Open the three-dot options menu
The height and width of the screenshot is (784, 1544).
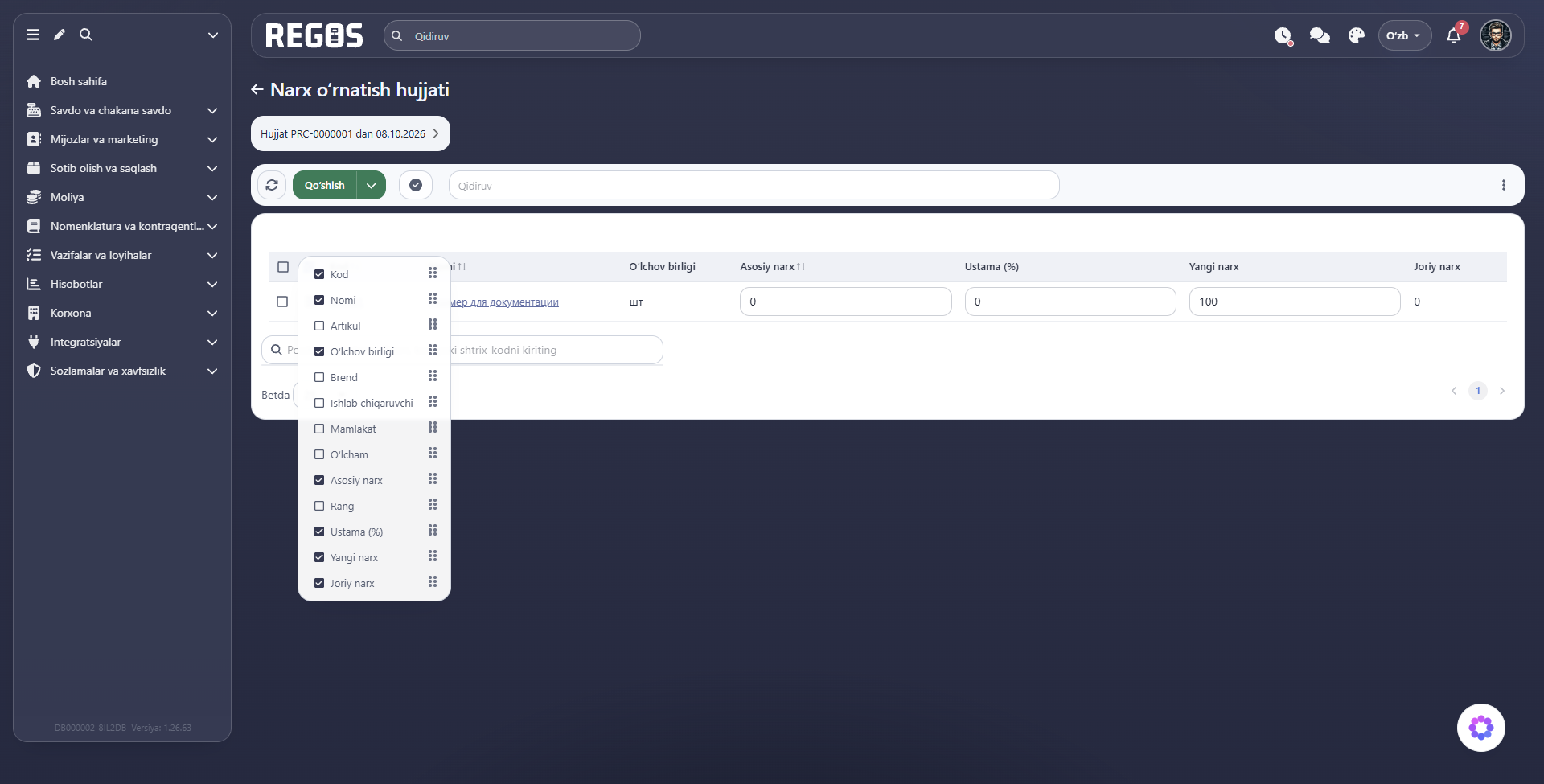tap(1504, 185)
